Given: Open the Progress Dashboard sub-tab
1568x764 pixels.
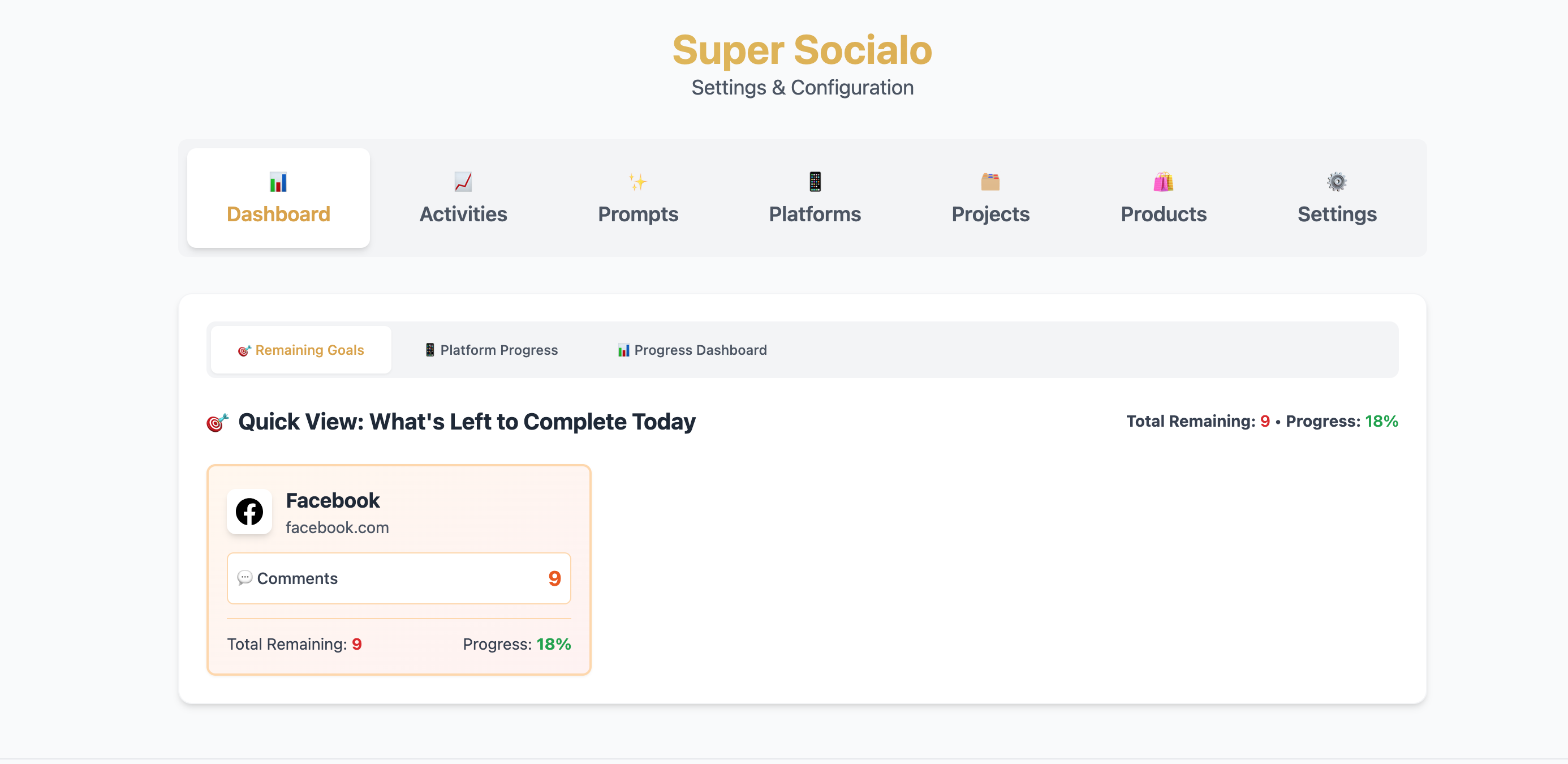Looking at the screenshot, I should pyautogui.click(x=692, y=350).
